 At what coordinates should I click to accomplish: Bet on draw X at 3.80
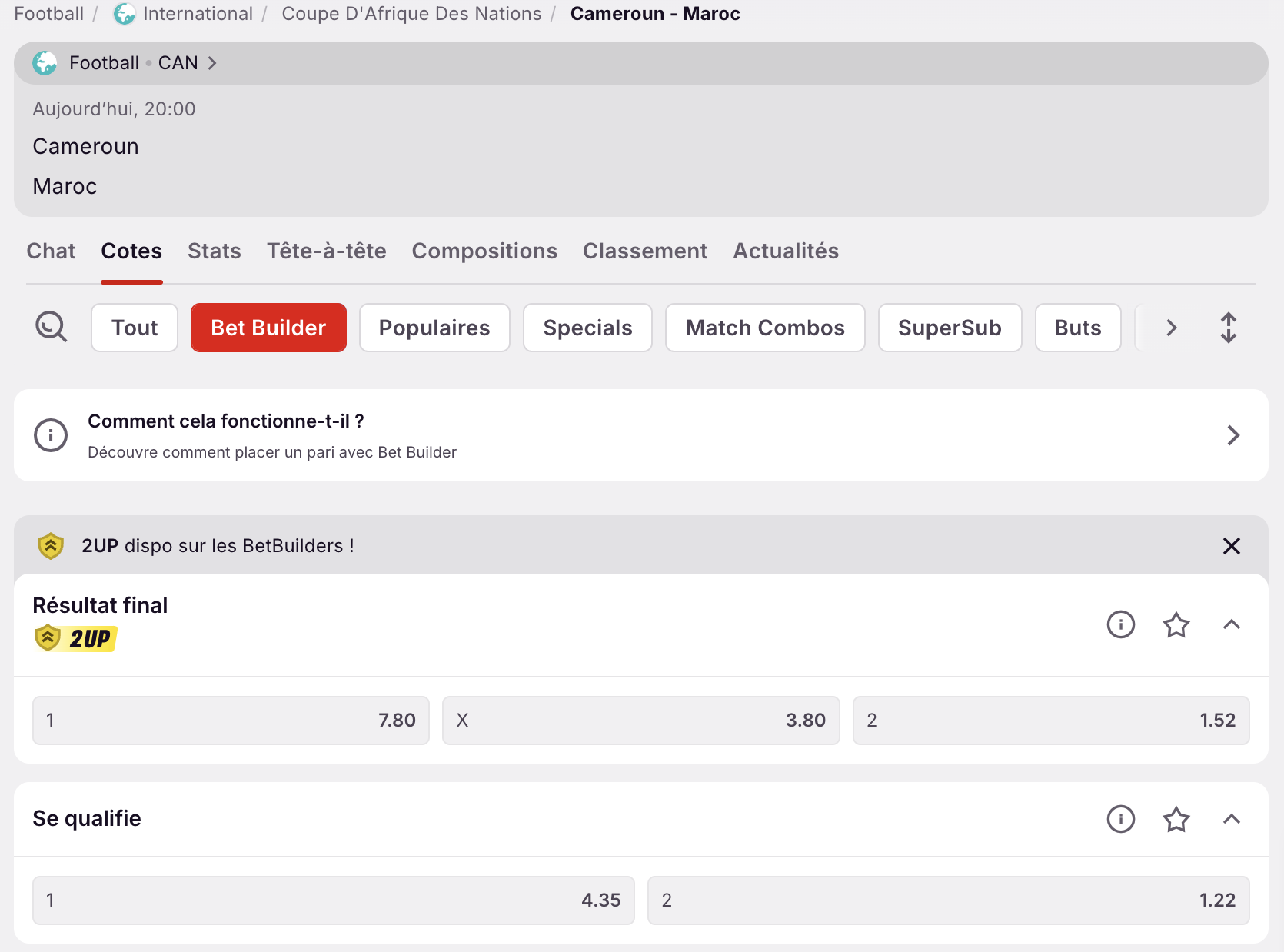640,721
